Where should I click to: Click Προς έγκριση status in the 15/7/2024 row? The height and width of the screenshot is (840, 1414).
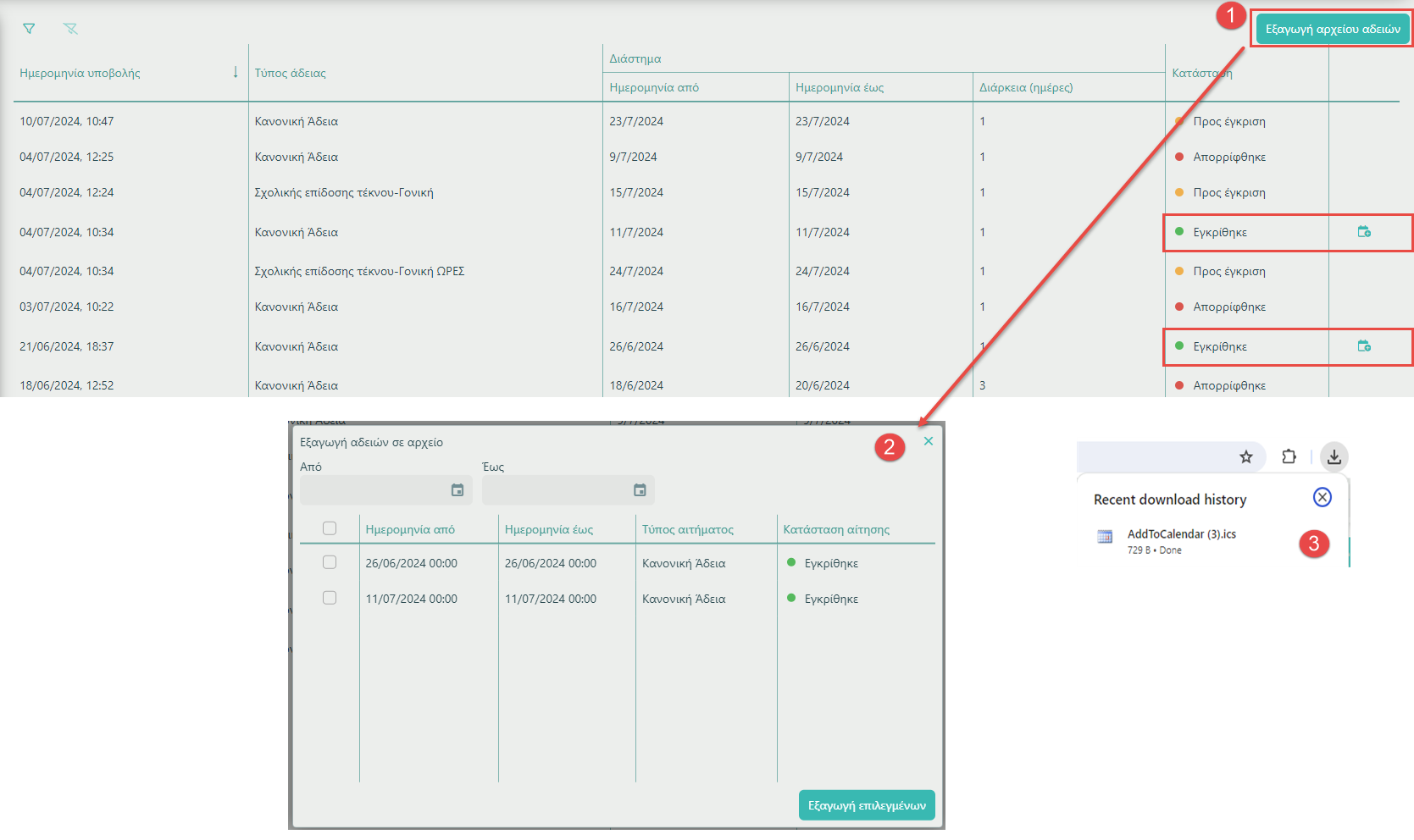(1229, 192)
